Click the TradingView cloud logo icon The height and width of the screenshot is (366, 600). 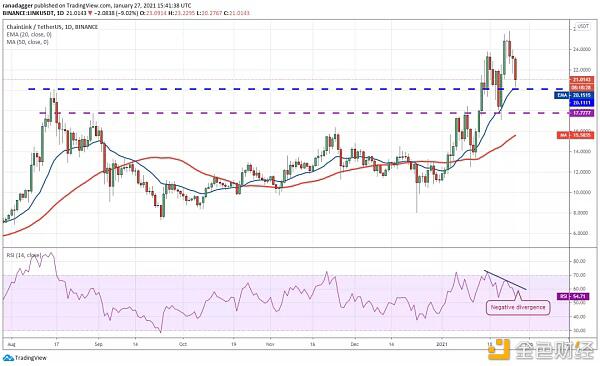(x=7, y=358)
